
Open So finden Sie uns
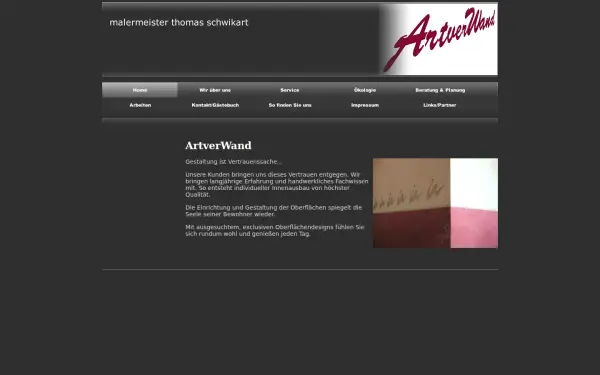[290, 105]
